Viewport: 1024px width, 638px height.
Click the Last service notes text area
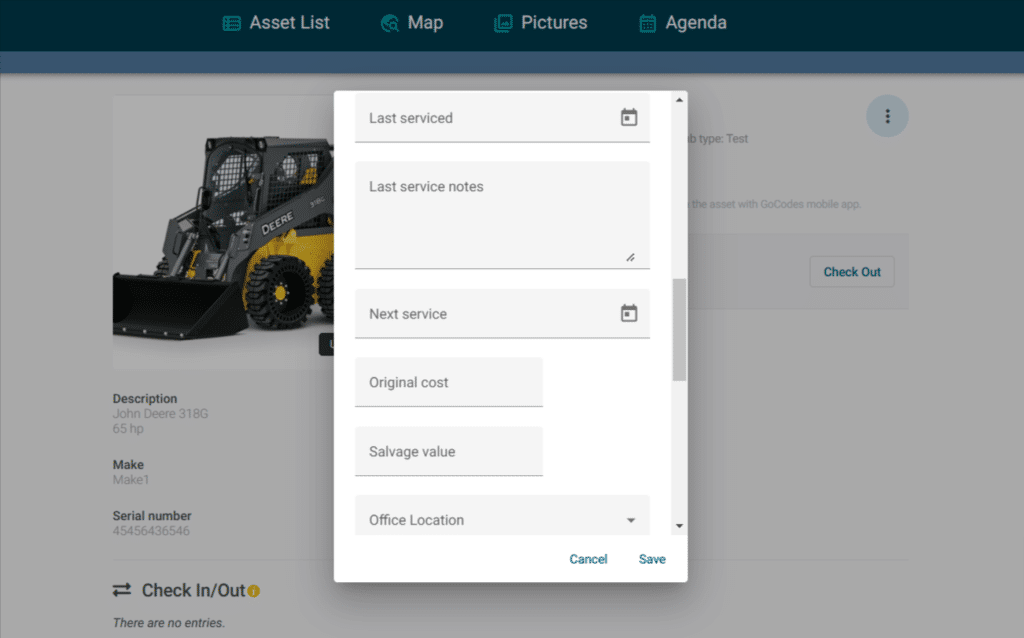pyautogui.click(x=502, y=215)
